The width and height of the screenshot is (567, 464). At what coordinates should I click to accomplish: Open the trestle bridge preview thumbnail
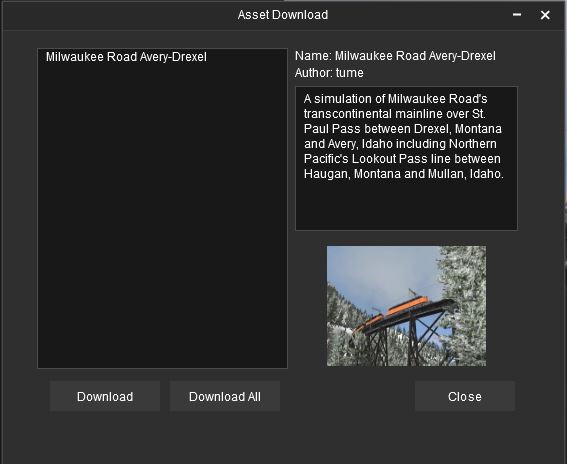pos(406,306)
